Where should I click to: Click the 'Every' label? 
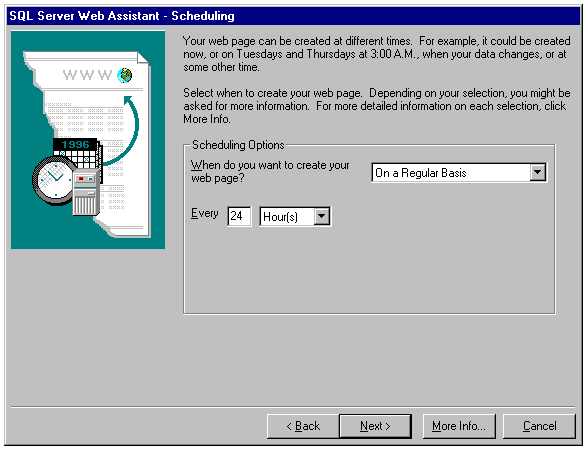click(204, 213)
